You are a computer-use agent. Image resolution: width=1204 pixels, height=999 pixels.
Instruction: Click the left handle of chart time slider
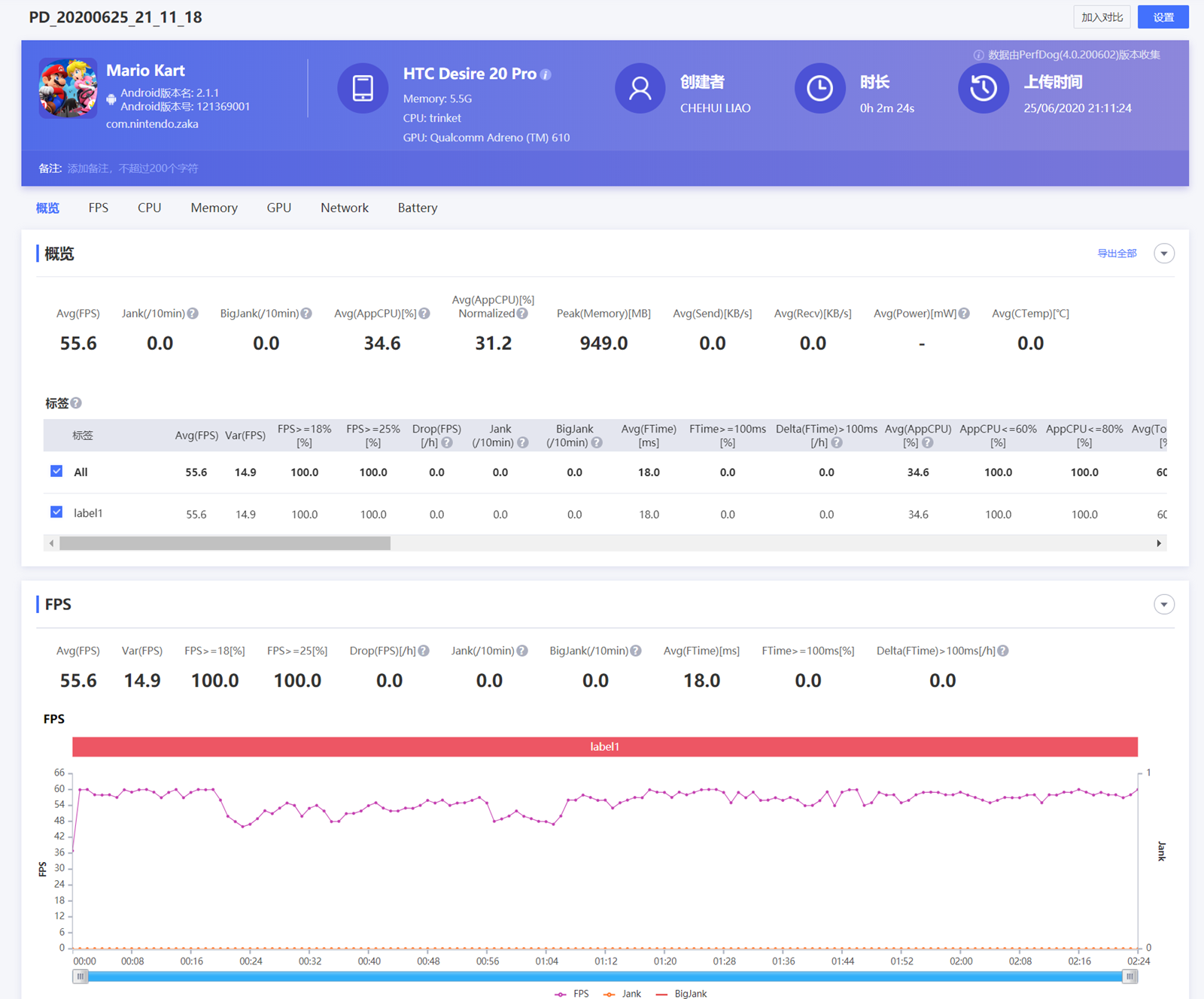tap(80, 976)
